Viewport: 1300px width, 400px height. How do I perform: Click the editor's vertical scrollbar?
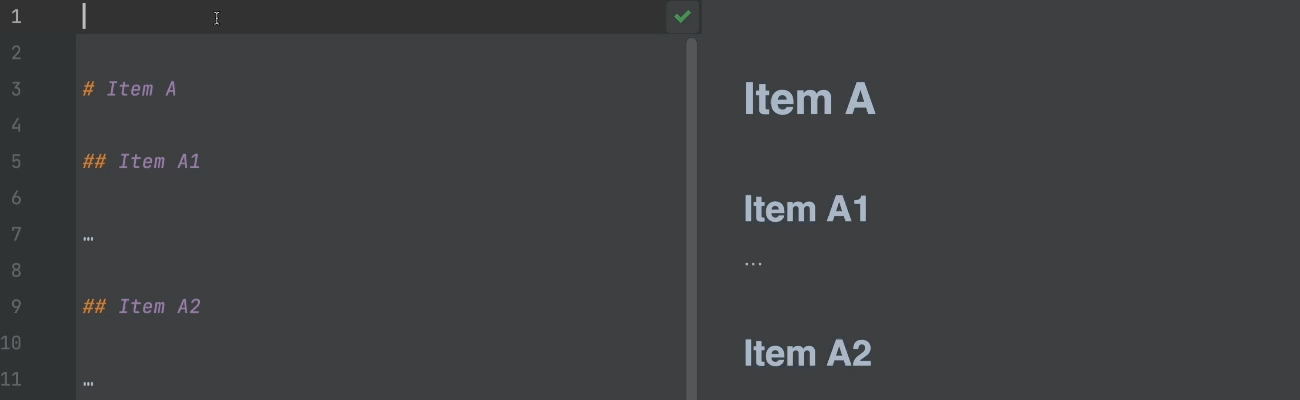[x=691, y=218]
